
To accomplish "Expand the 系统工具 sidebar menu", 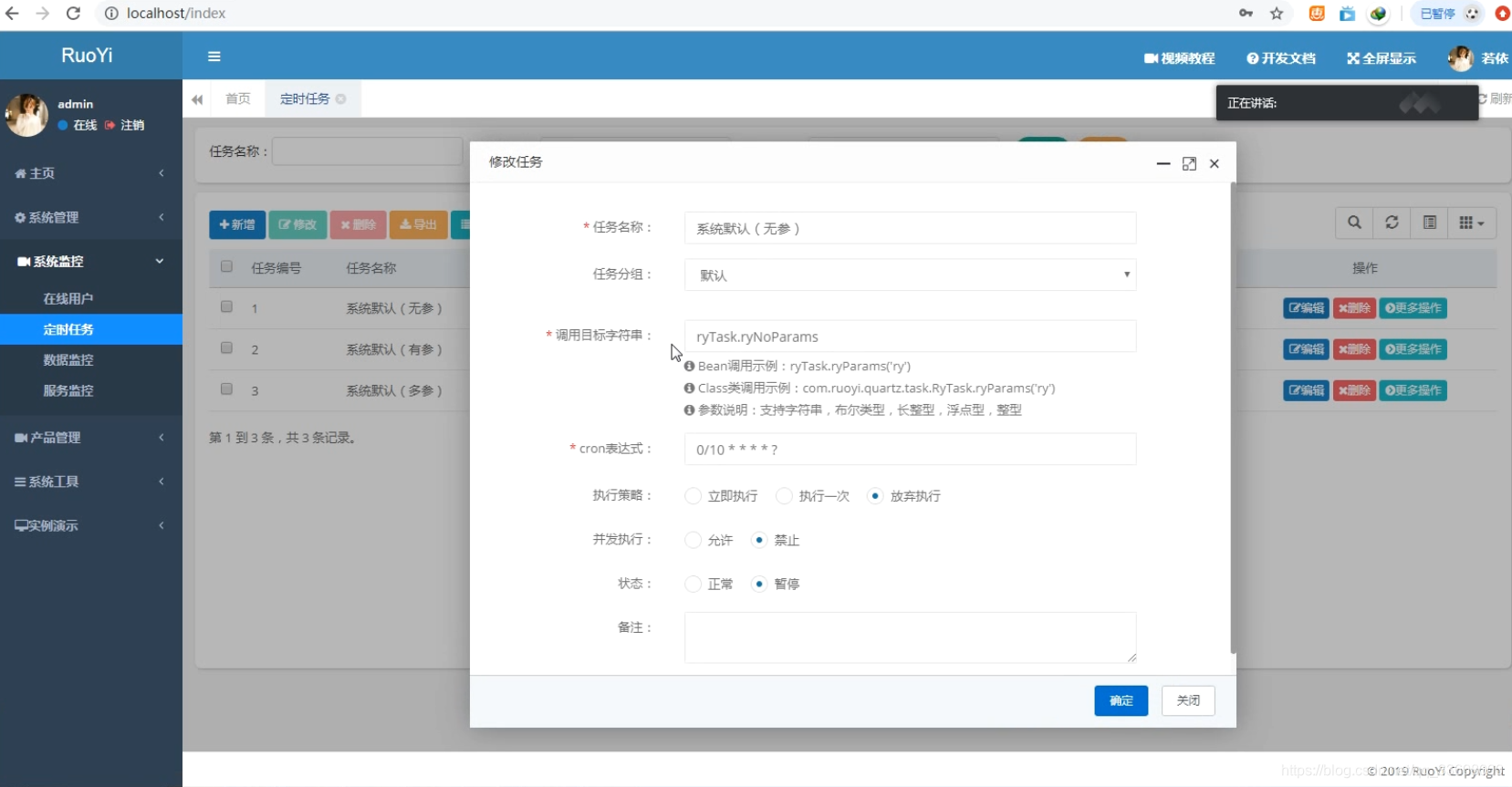I will pyautogui.click(x=91, y=482).
